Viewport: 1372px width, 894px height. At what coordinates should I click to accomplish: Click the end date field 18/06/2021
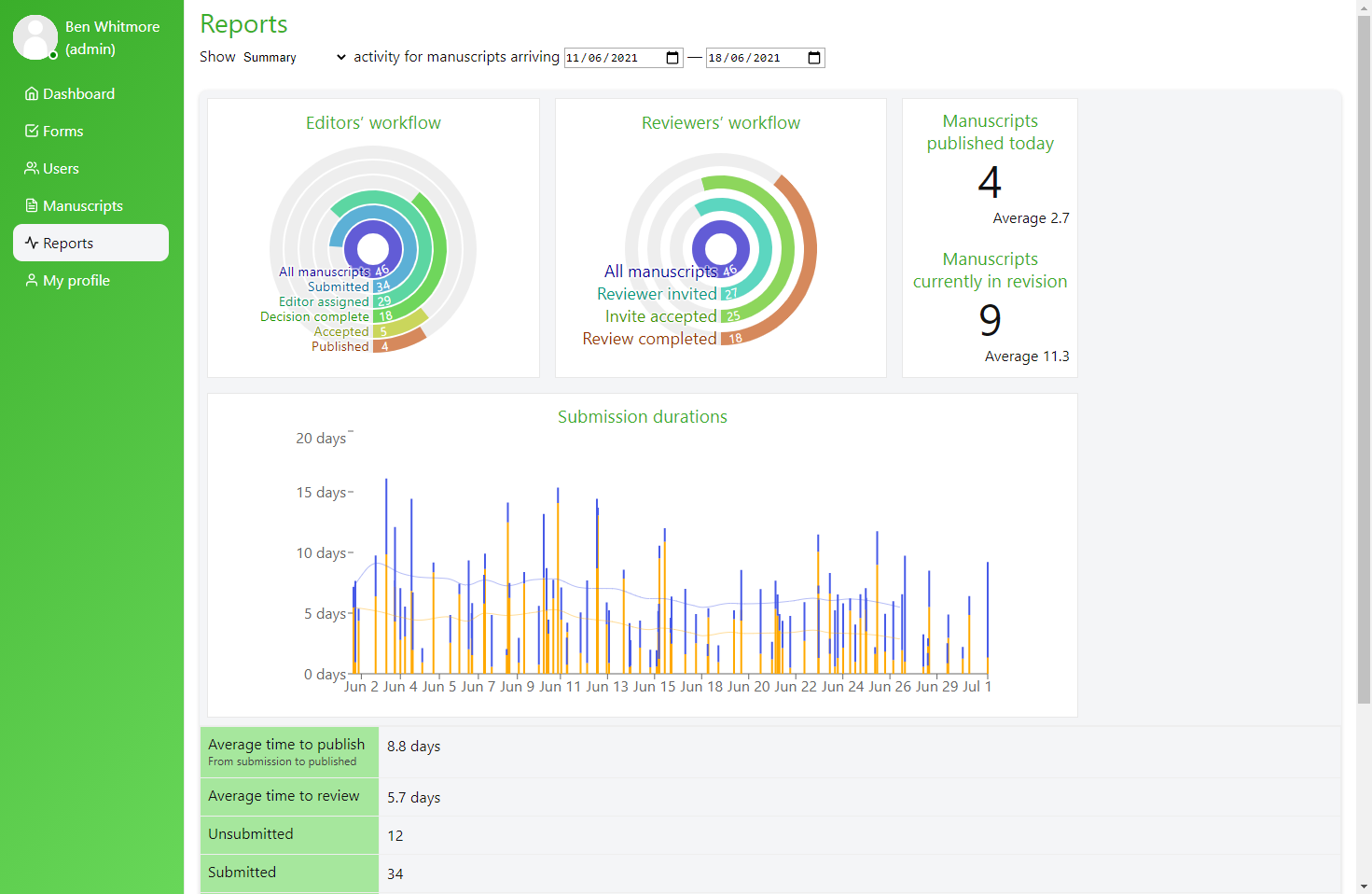point(766,58)
